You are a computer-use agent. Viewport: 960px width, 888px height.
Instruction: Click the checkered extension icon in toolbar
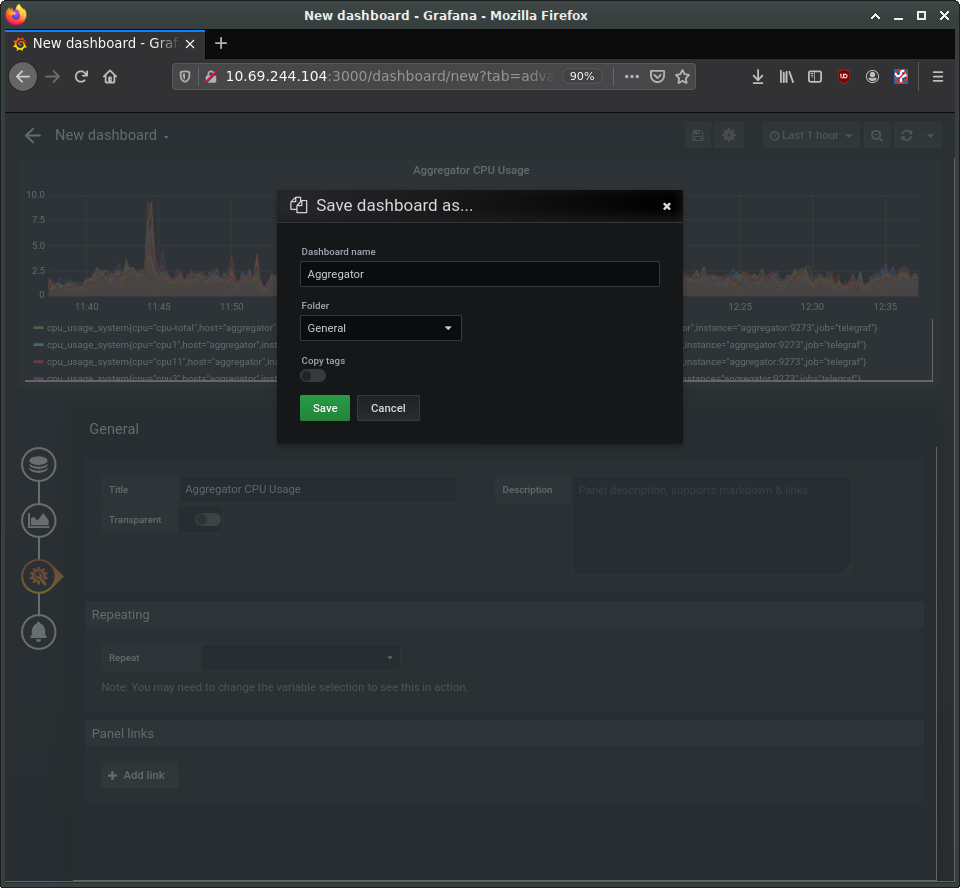(x=901, y=77)
